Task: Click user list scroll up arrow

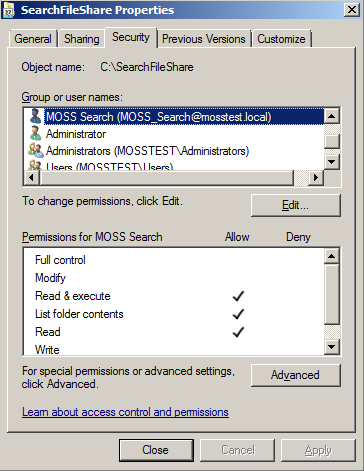Action: tap(332, 116)
